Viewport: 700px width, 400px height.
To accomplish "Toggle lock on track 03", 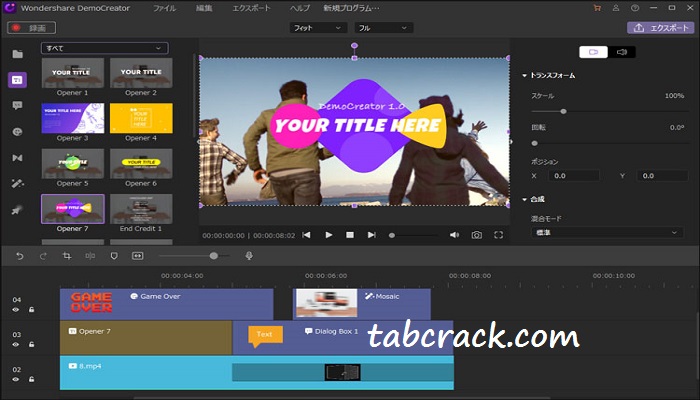I will [32, 344].
